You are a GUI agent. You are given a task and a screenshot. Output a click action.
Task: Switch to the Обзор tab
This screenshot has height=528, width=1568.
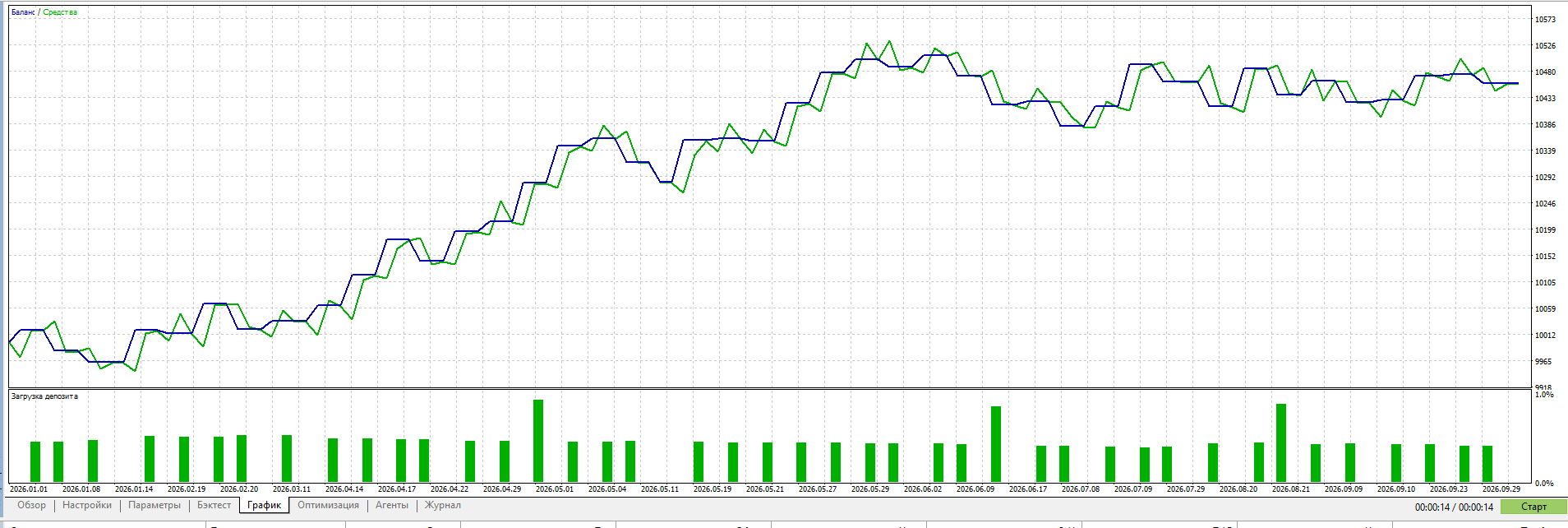(x=32, y=505)
